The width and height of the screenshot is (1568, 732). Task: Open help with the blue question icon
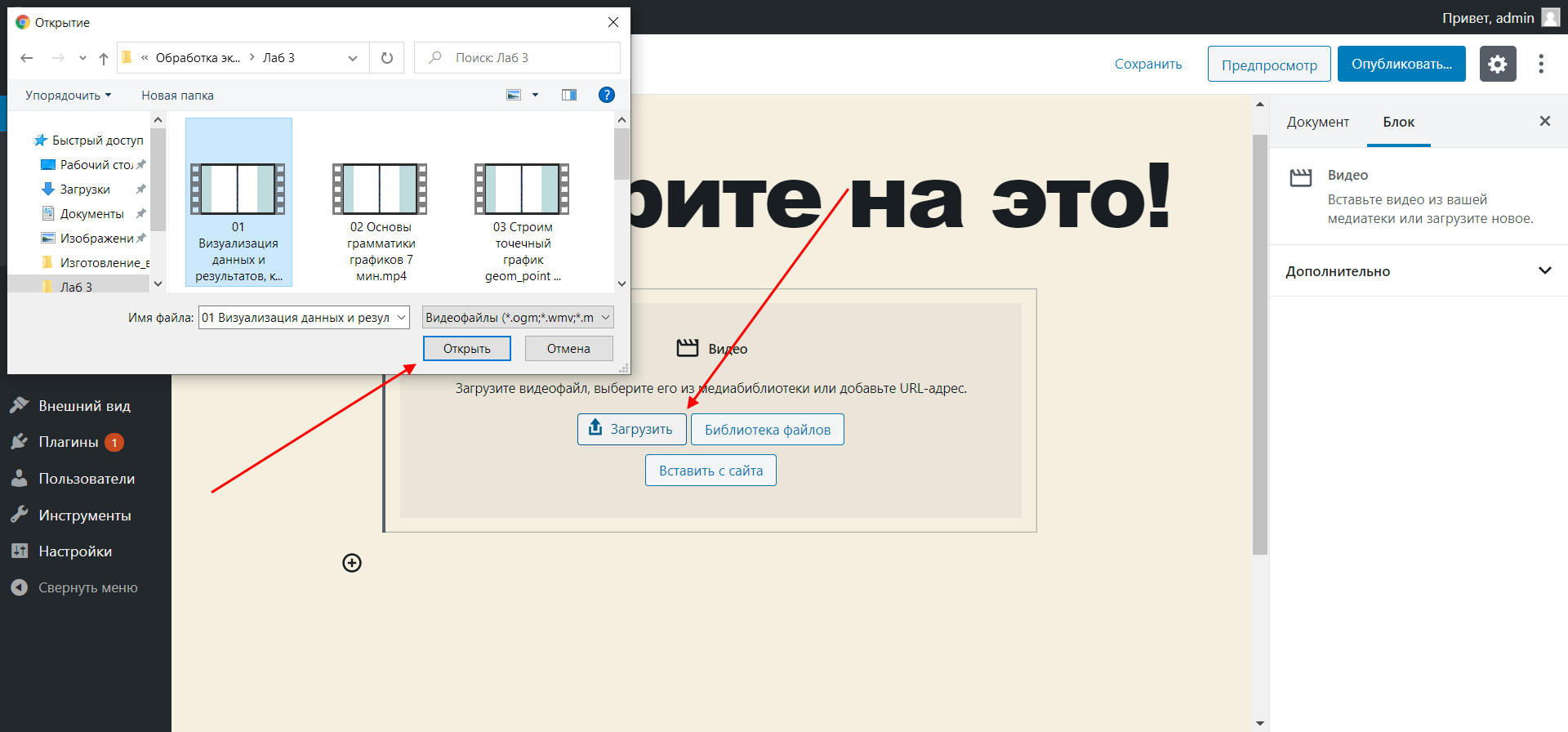click(x=606, y=95)
